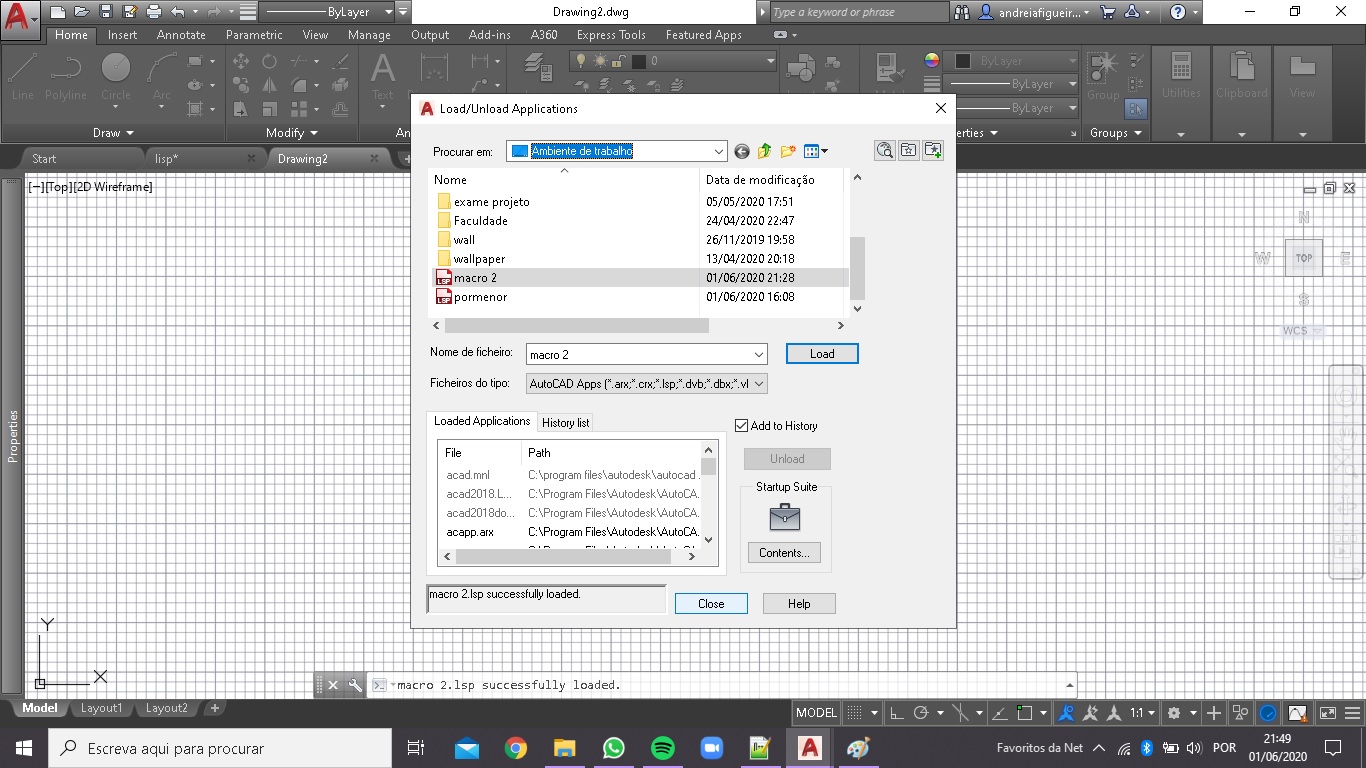Click the Help button in the dialog
The image size is (1366, 768).
[799, 603]
